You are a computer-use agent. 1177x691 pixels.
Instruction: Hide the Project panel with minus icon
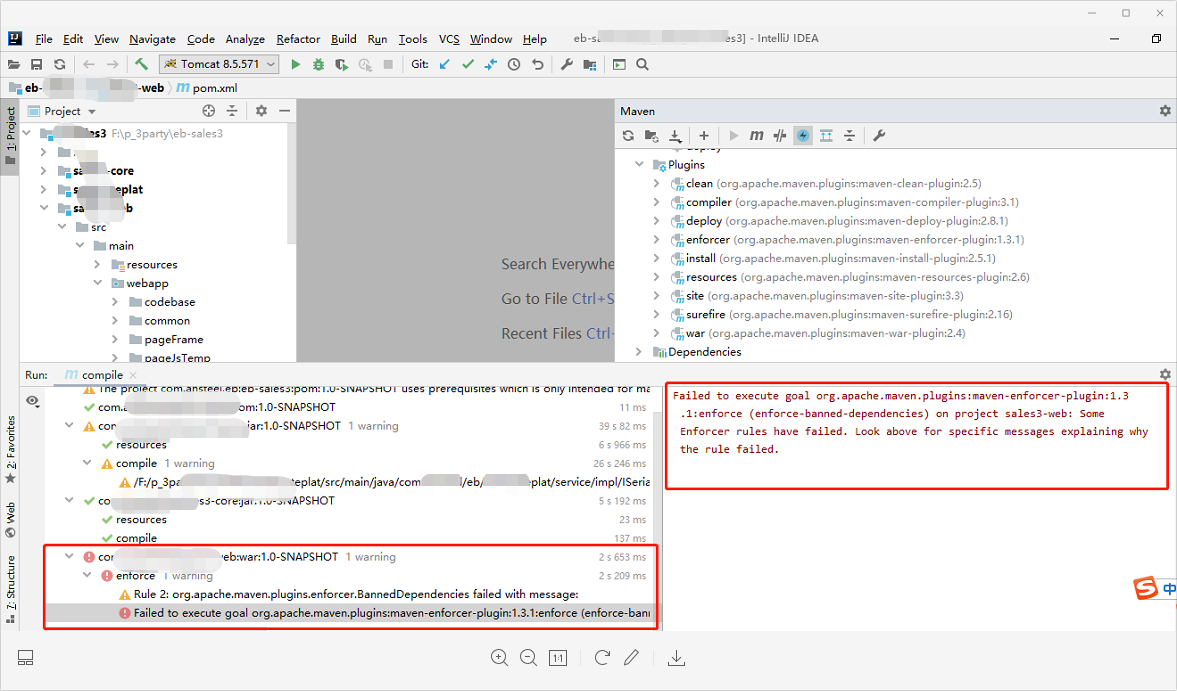(284, 111)
